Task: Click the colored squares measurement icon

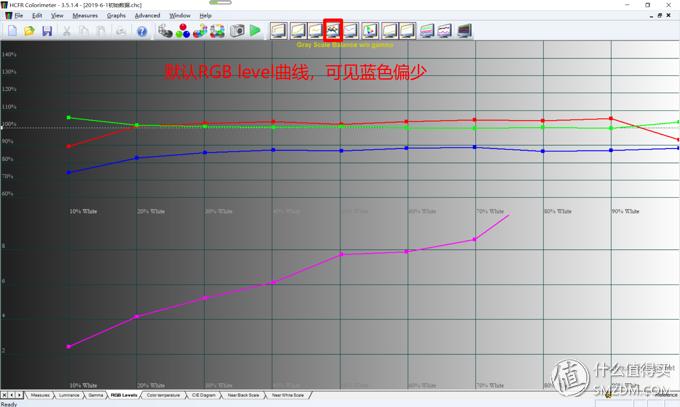Action: [x=218, y=31]
